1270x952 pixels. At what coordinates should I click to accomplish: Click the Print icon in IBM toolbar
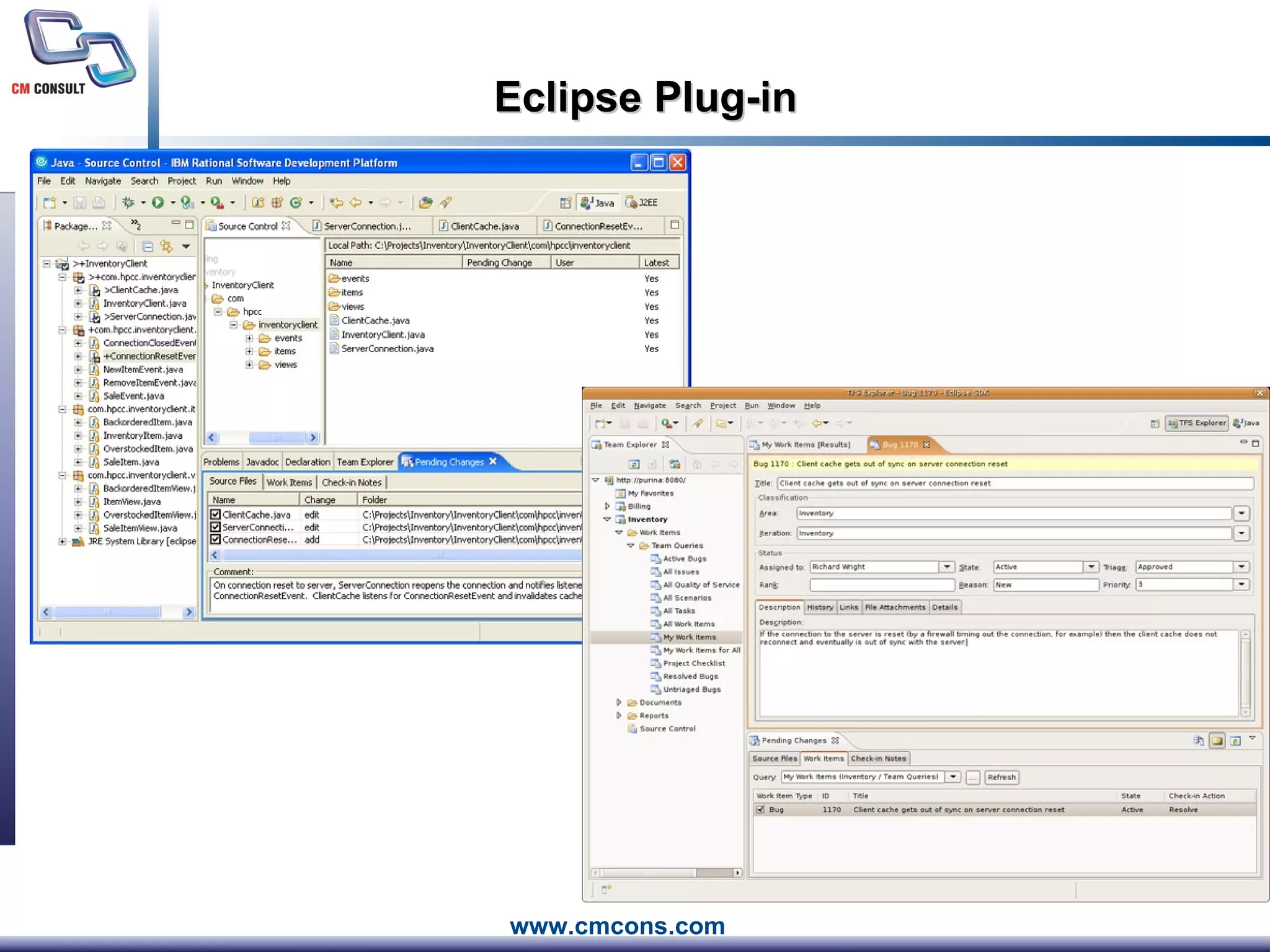99,202
